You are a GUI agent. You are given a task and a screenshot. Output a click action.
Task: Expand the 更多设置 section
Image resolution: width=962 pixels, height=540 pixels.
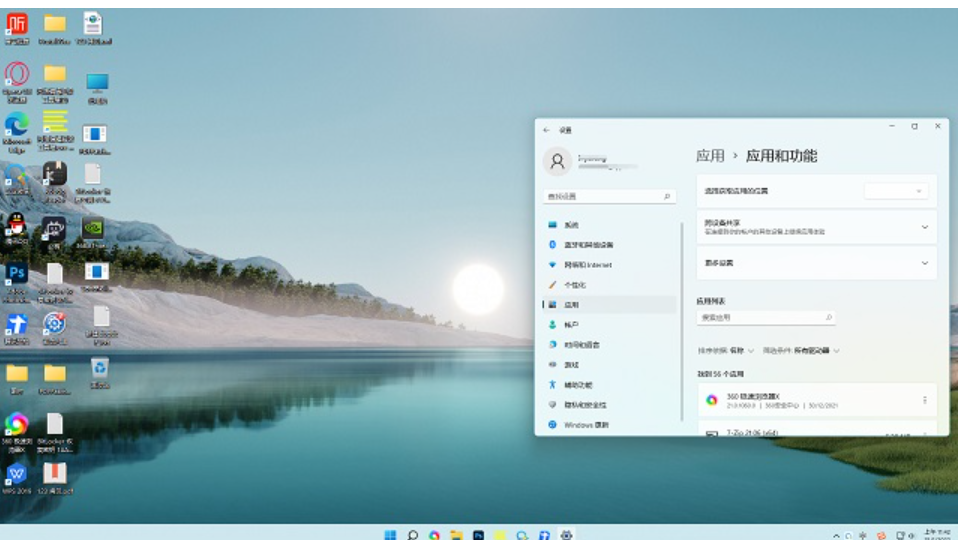924,262
